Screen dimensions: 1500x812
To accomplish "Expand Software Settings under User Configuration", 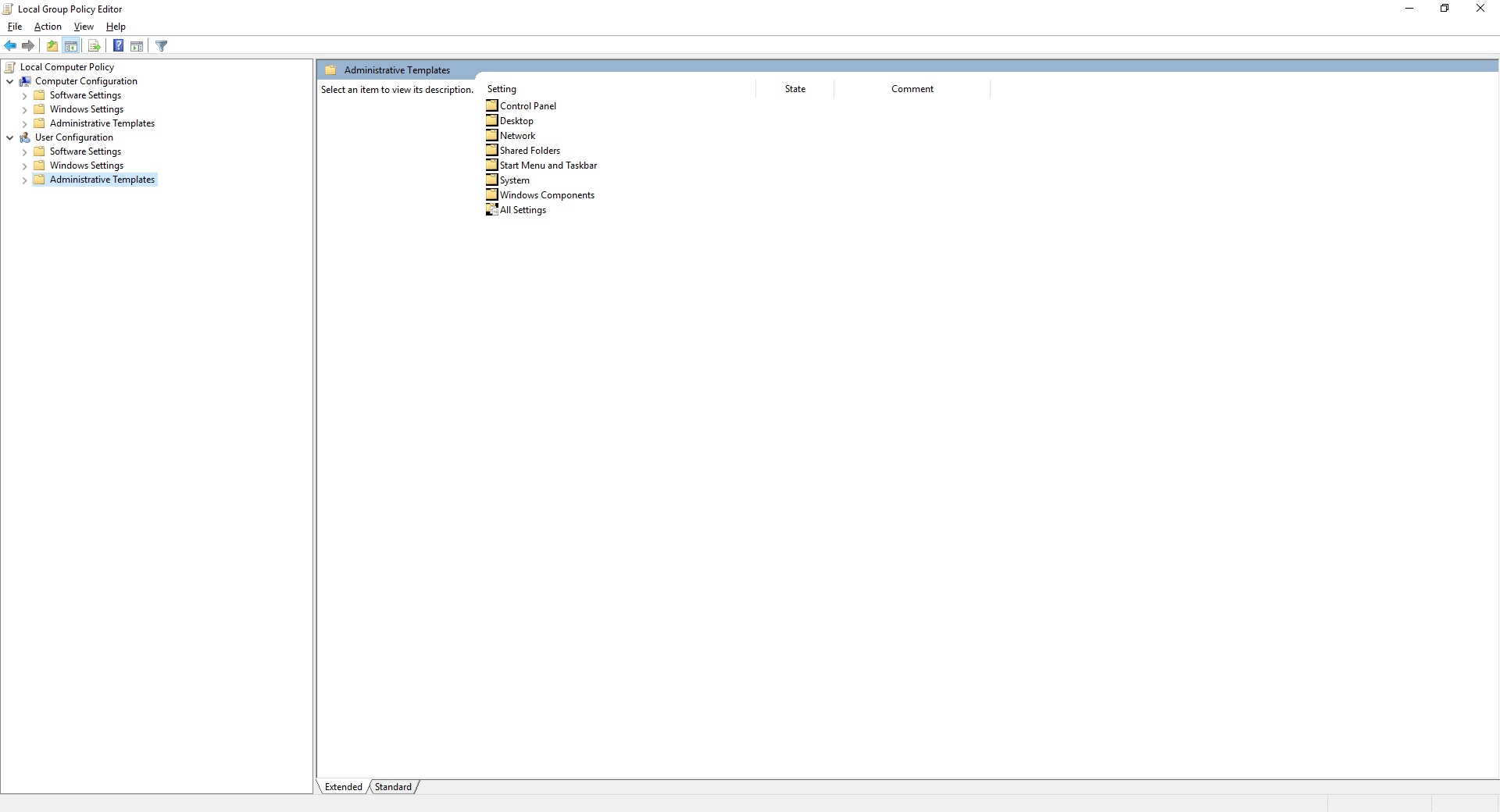I will click(24, 151).
